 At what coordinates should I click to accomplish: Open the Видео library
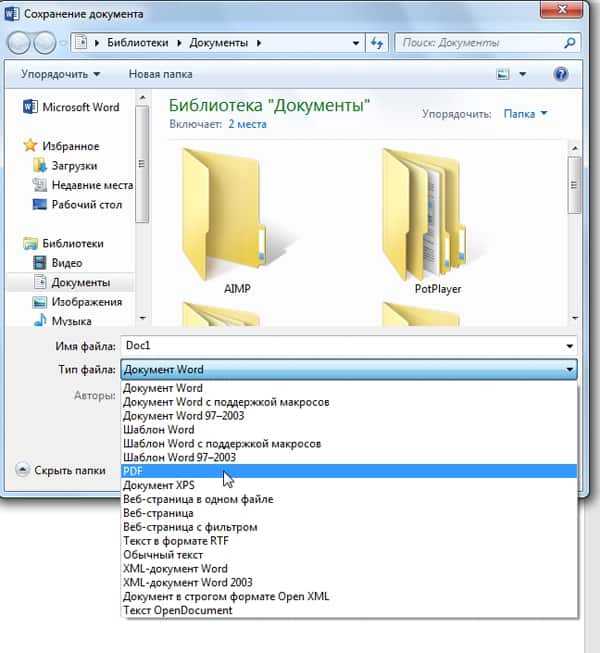58,263
